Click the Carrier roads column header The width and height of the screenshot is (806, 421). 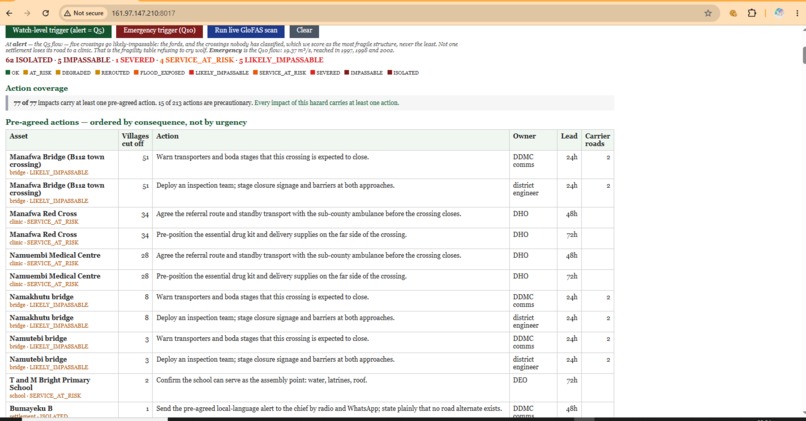click(x=597, y=140)
